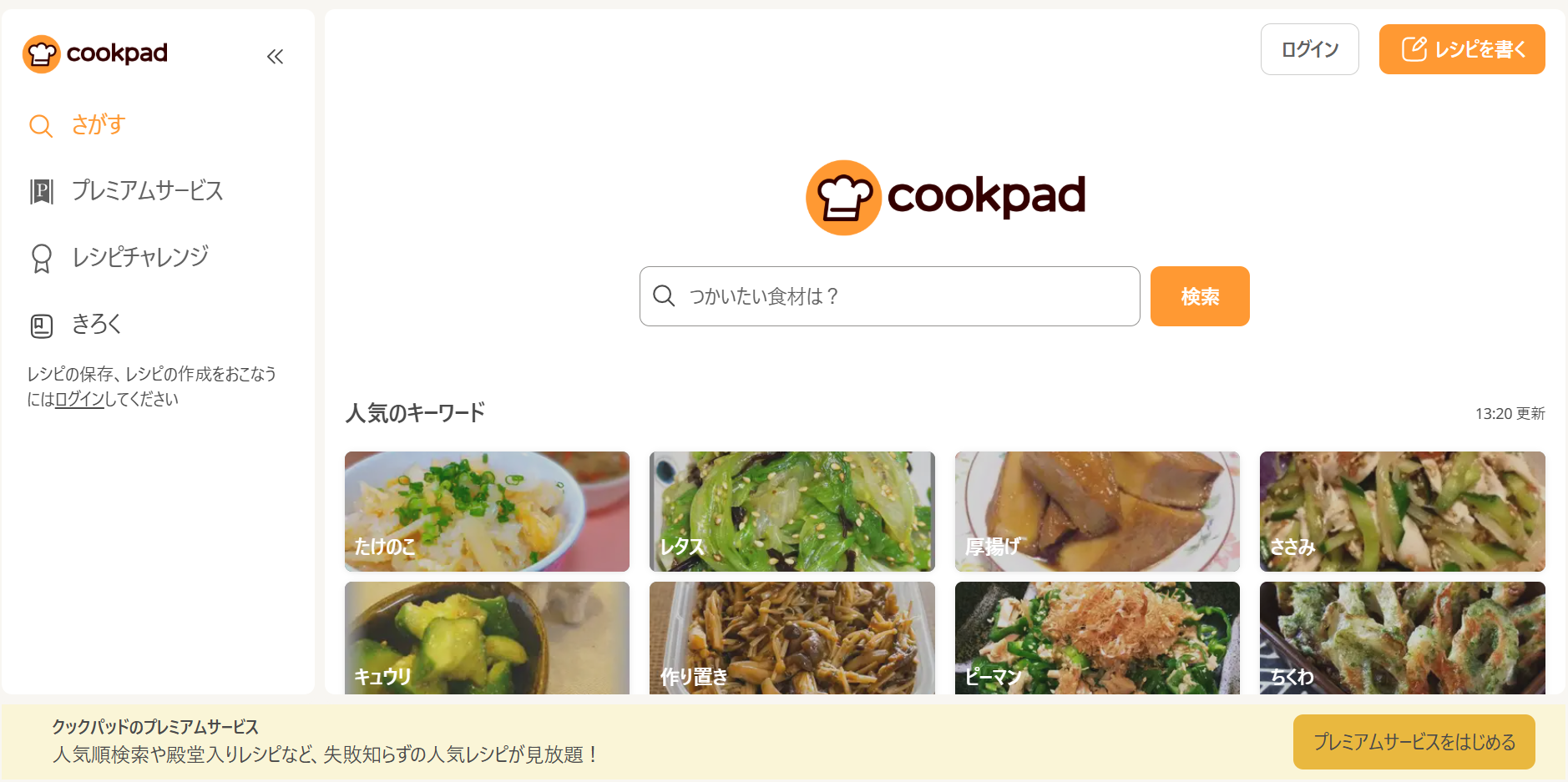Start premium with プレミアムサービスをはじめる button
The image size is (1568, 782).
1414,742
